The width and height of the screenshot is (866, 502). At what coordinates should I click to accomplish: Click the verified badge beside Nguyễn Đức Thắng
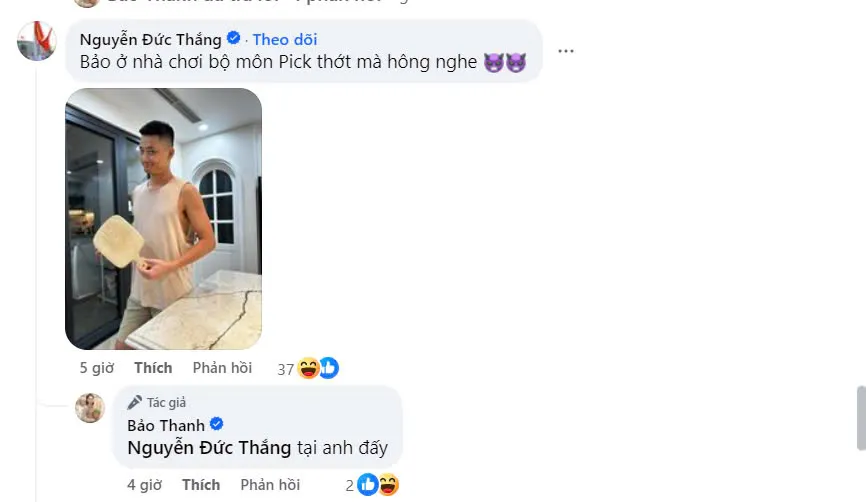pyautogui.click(x=233, y=39)
